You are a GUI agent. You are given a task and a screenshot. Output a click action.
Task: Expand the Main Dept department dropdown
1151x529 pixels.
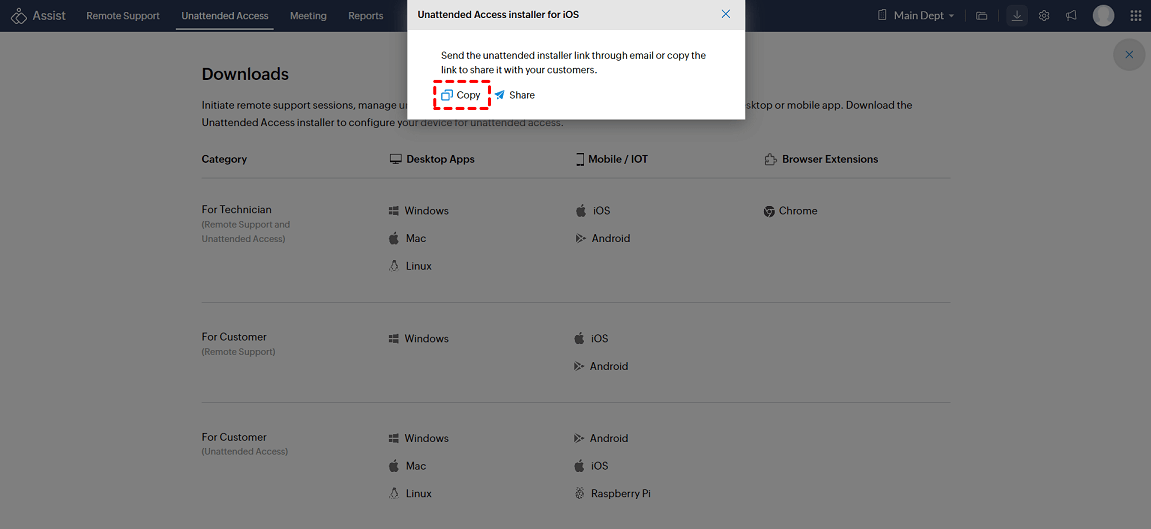click(x=917, y=15)
